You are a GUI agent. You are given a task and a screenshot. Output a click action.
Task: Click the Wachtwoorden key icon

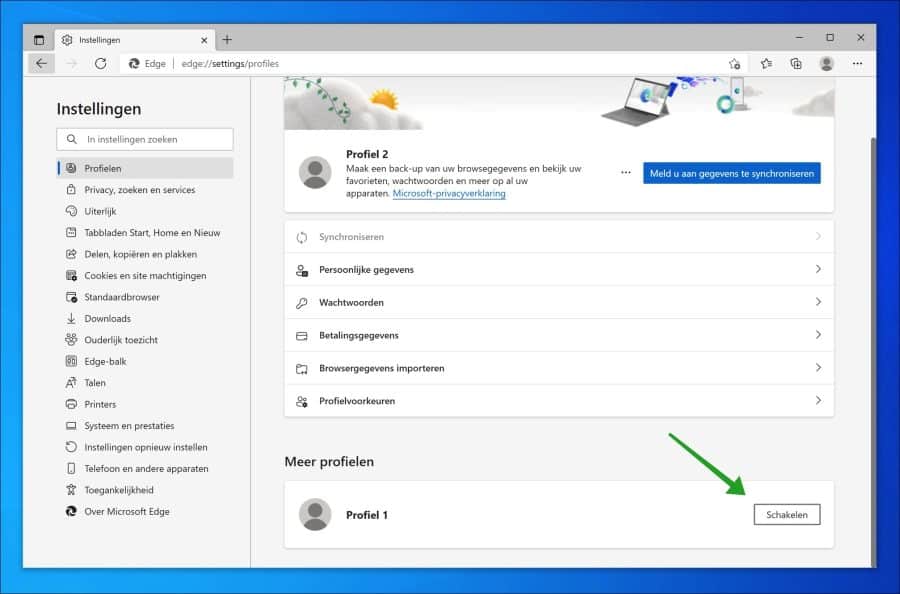tap(302, 303)
